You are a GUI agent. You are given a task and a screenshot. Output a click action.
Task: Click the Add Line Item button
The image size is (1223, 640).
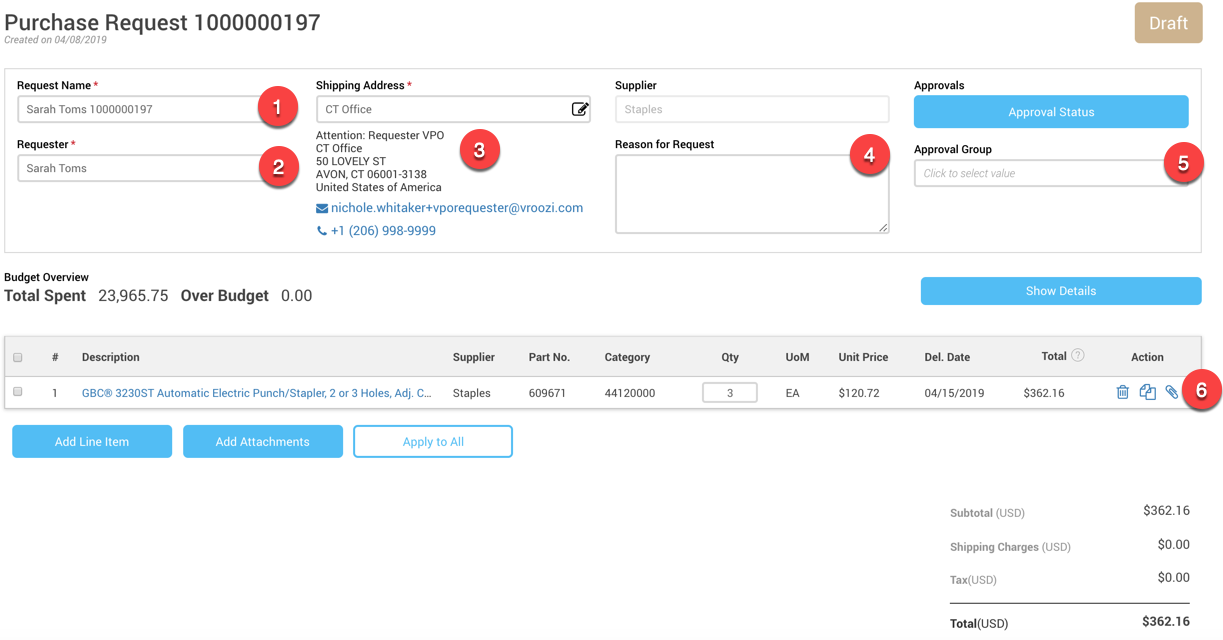(92, 441)
